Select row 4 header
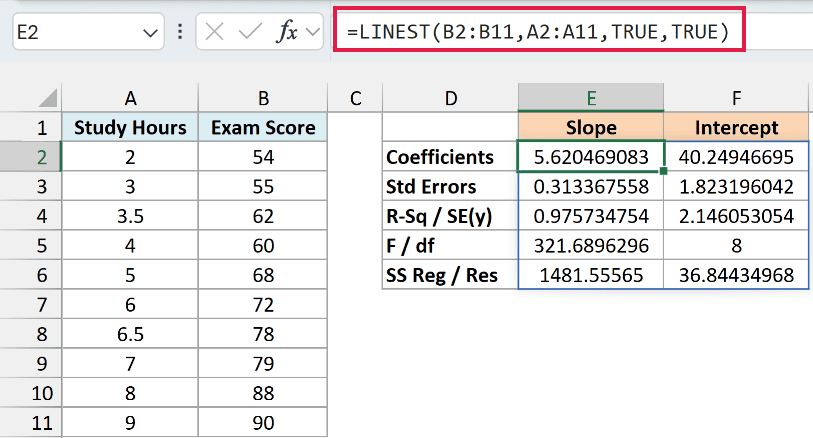This screenshot has height=438, width=813. (31, 216)
